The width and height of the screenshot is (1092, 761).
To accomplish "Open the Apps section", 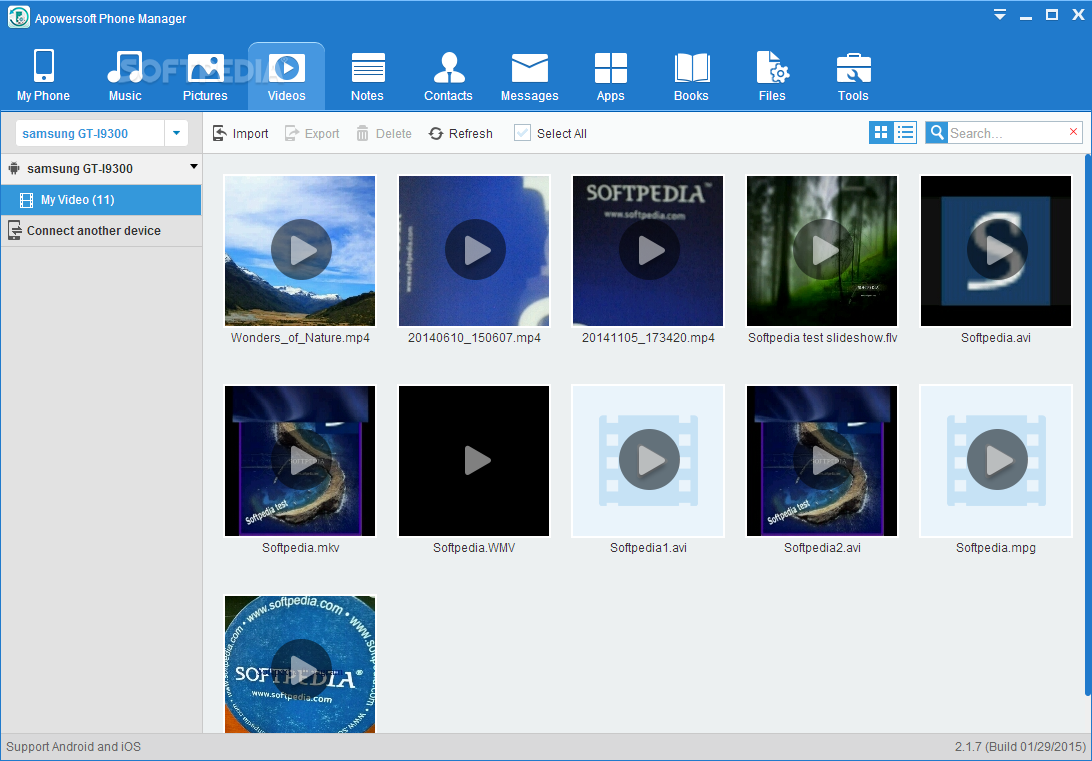I will (x=610, y=75).
